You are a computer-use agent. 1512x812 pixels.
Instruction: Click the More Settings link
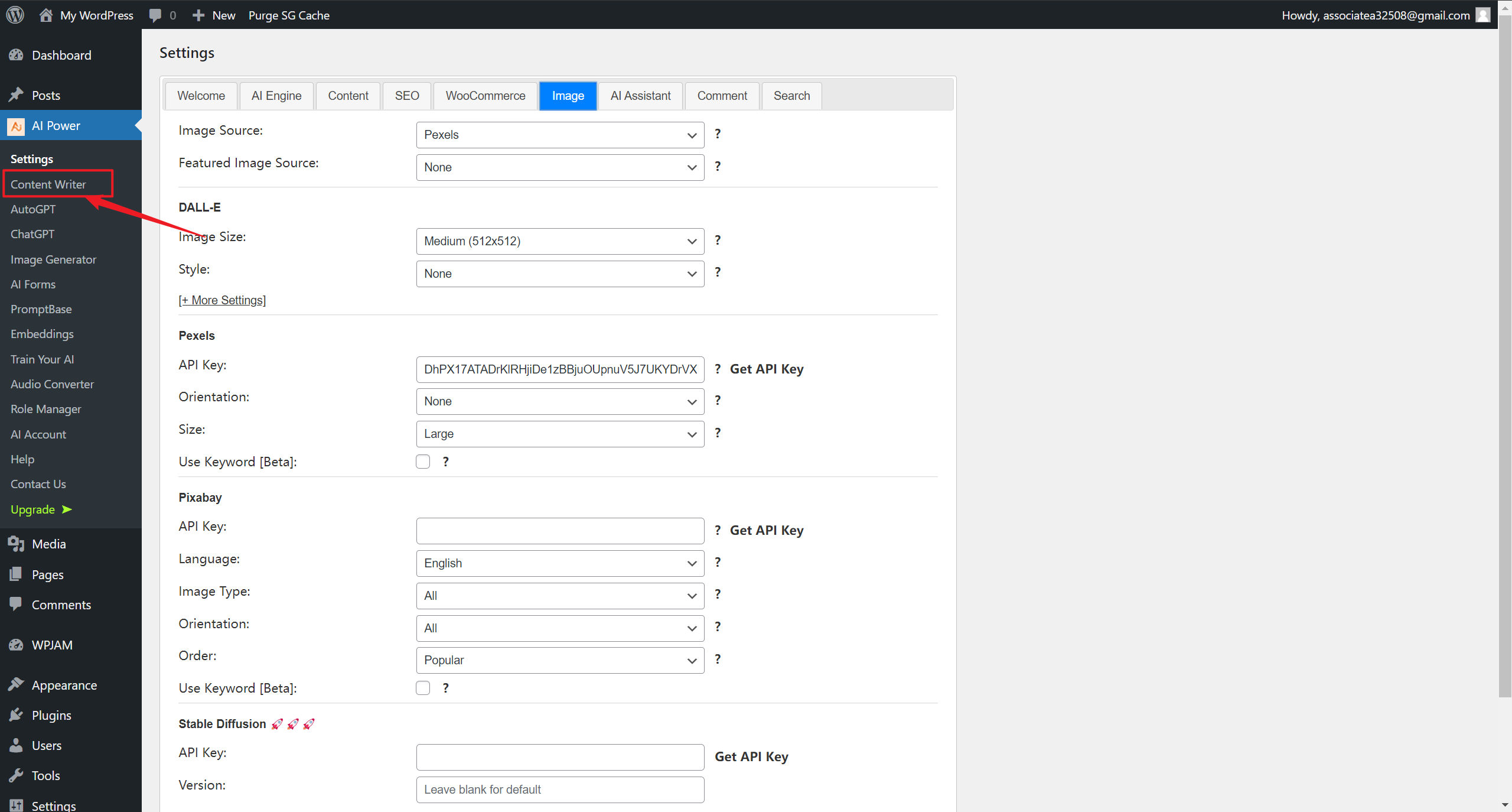222,300
